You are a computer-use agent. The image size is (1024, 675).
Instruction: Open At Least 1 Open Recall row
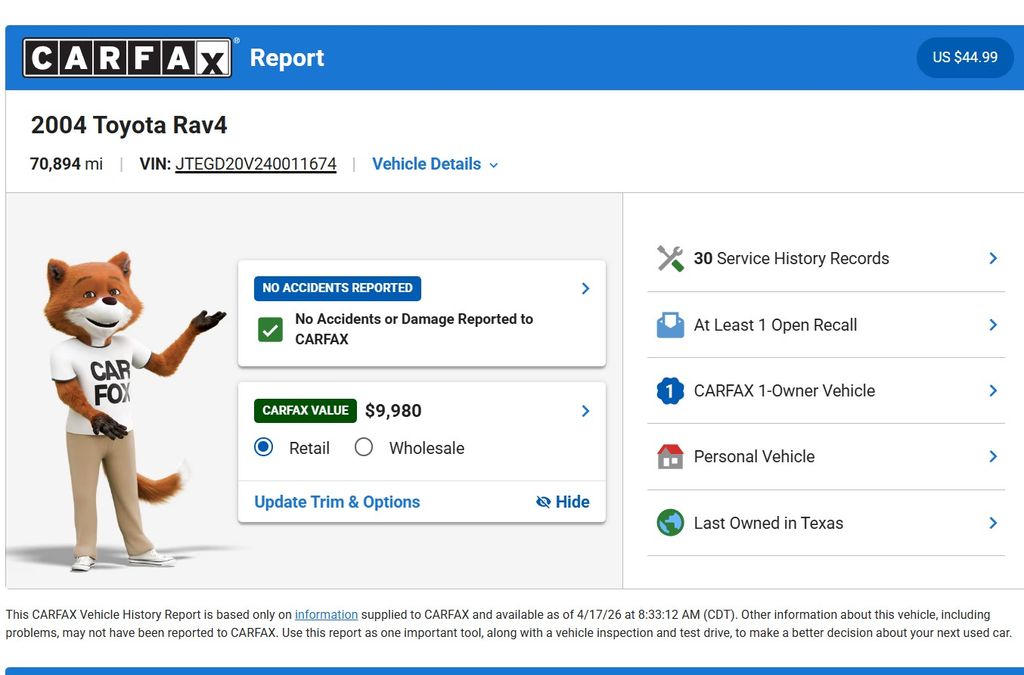(x=825, y=325)
